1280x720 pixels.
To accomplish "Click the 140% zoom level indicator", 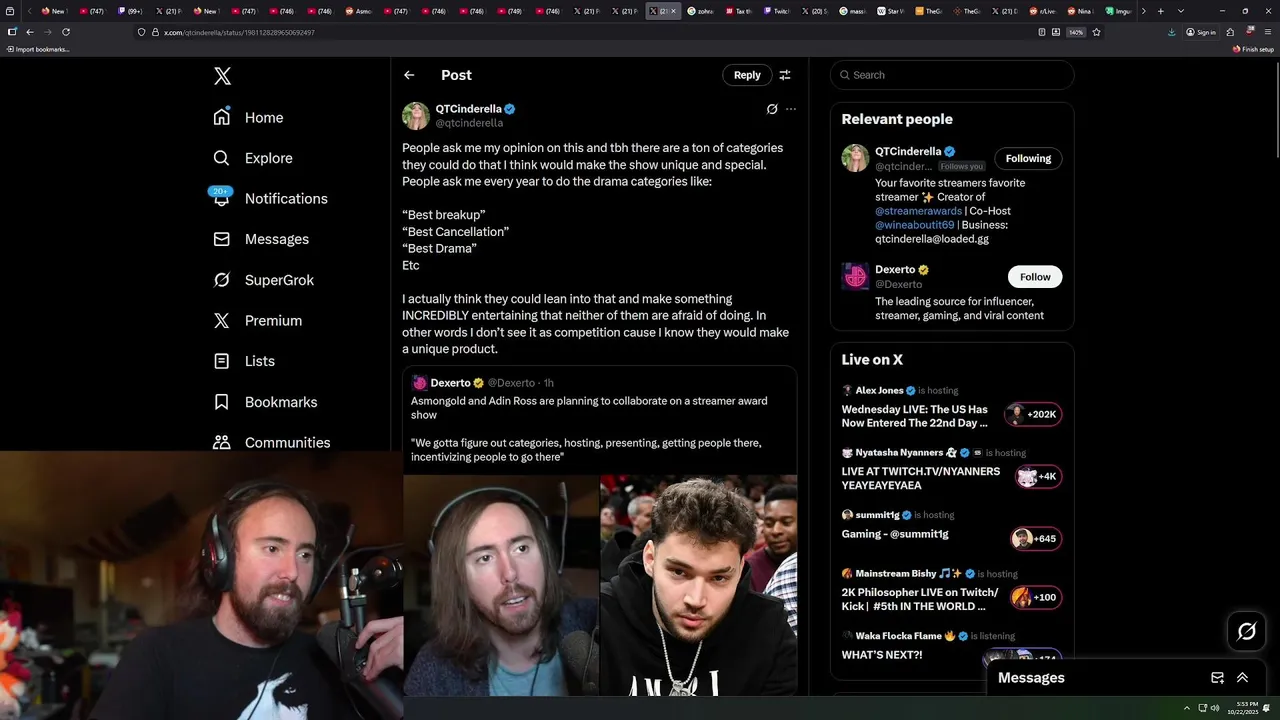I will (1076, 32).
